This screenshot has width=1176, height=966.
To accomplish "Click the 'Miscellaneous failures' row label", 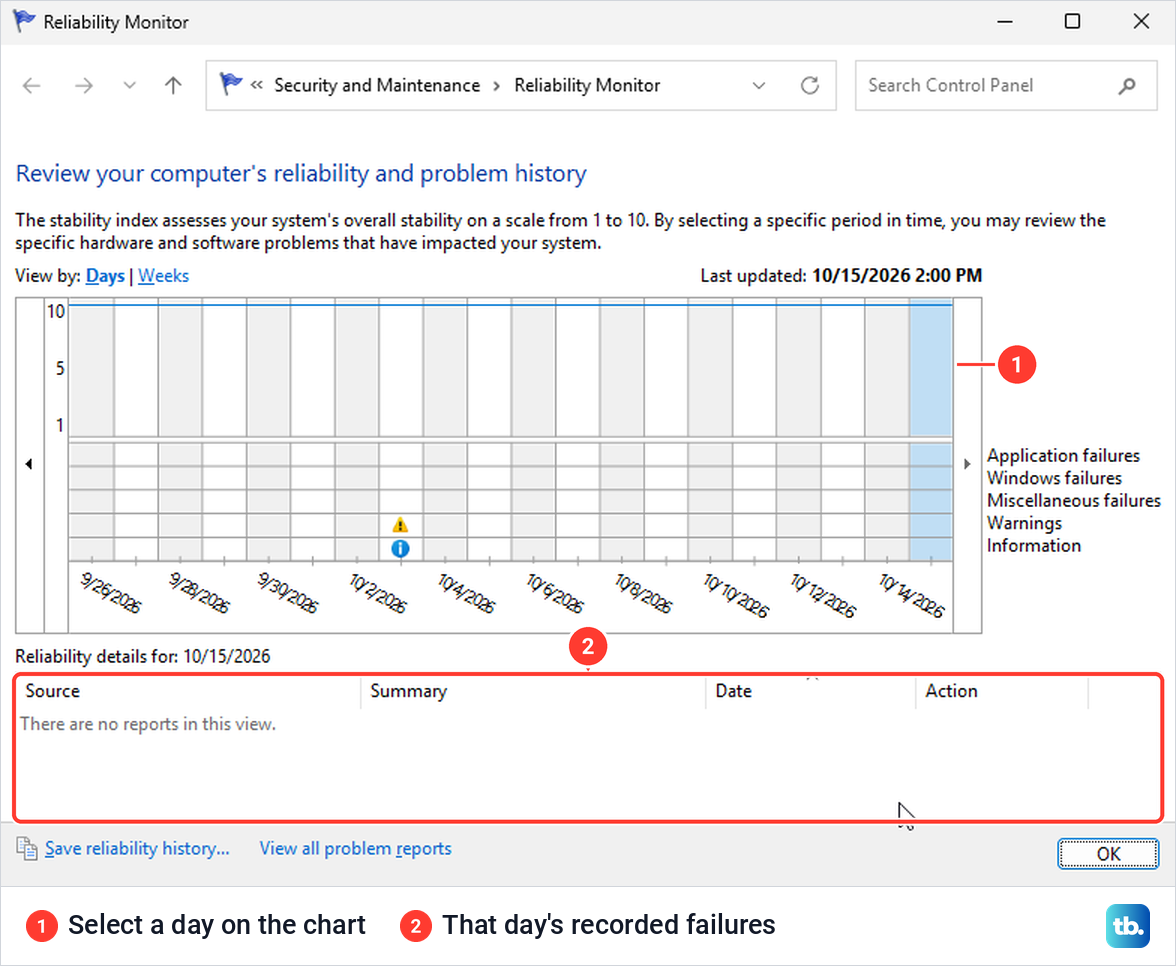I will click(x=1073, y=500).
